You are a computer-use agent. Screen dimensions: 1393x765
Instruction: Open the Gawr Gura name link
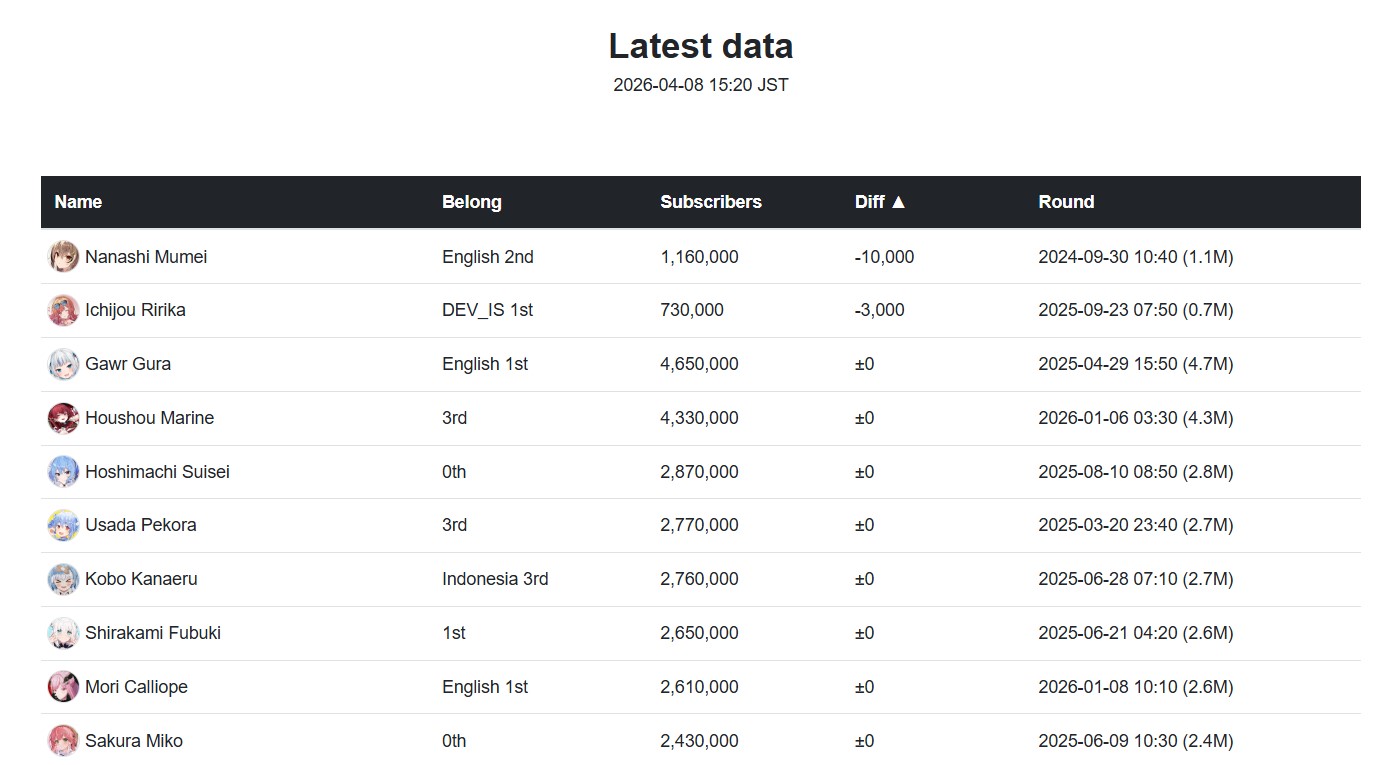click(x=128, y=364)
